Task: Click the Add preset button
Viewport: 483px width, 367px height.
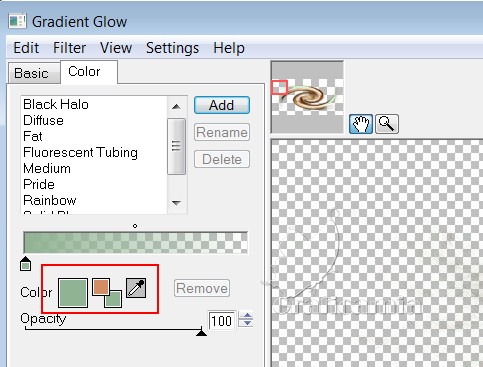Action: point(222,105)
